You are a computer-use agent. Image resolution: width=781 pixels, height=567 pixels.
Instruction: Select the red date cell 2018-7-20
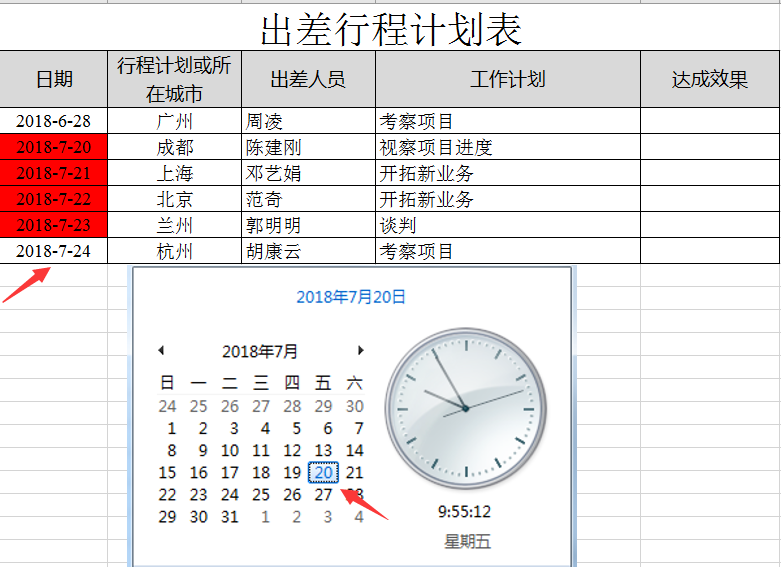pyautogui.click(x=54, y=147)
